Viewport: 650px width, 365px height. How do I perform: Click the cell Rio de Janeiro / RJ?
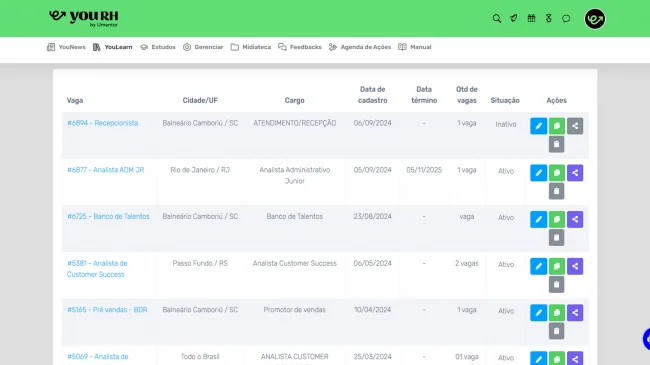point(200,170)
